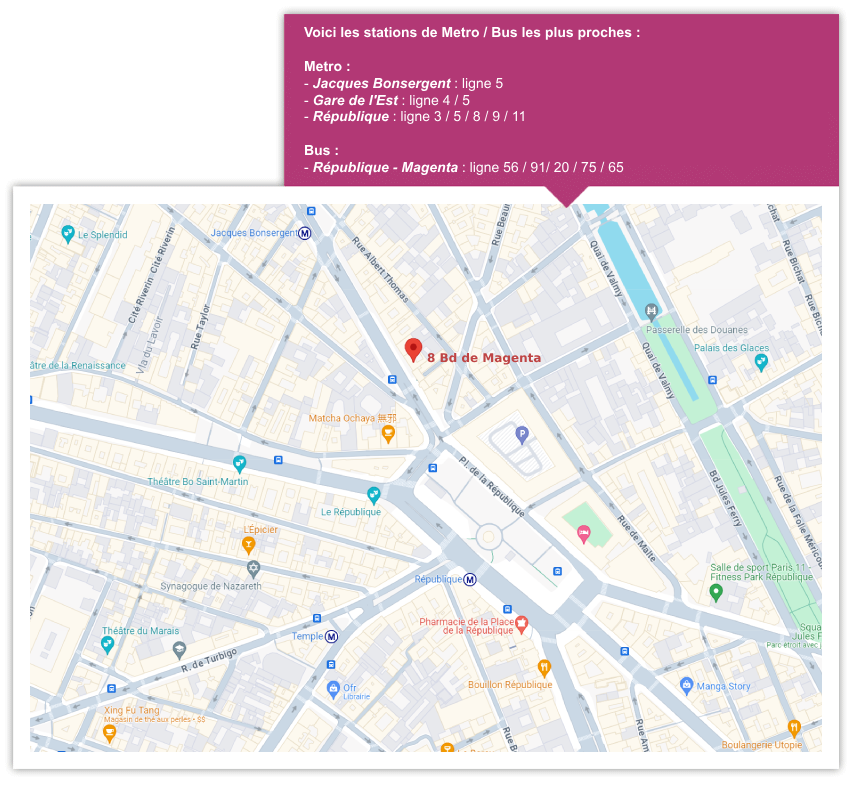The width and height of the screenshot is (855, 787).
Task: Click the Le République venue marker
Action: click(x=374, y=495)
